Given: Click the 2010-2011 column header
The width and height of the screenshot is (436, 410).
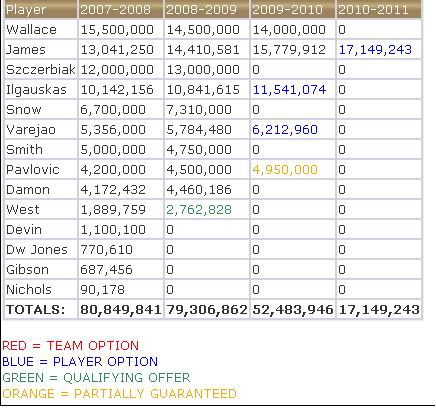Looking at the screenshot, I should pos(379,10).
